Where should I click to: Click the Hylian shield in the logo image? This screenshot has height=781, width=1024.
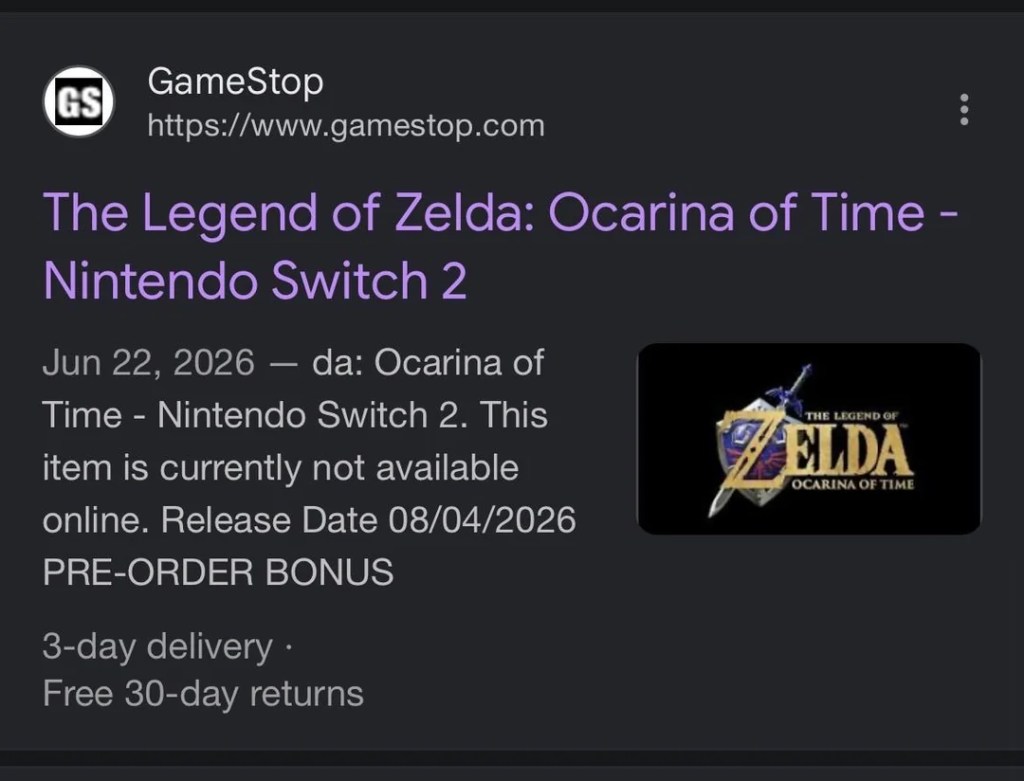(751, 452)
